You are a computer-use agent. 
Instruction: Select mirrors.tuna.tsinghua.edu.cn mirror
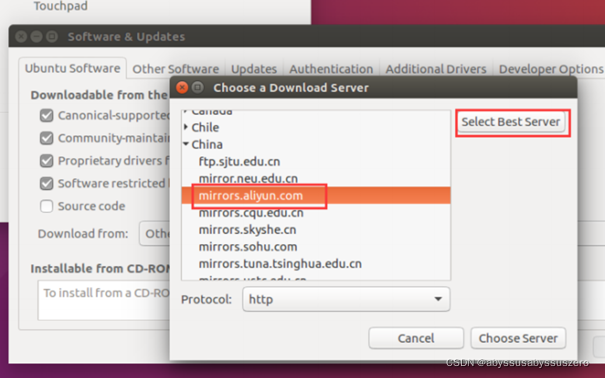click(280, 263)
